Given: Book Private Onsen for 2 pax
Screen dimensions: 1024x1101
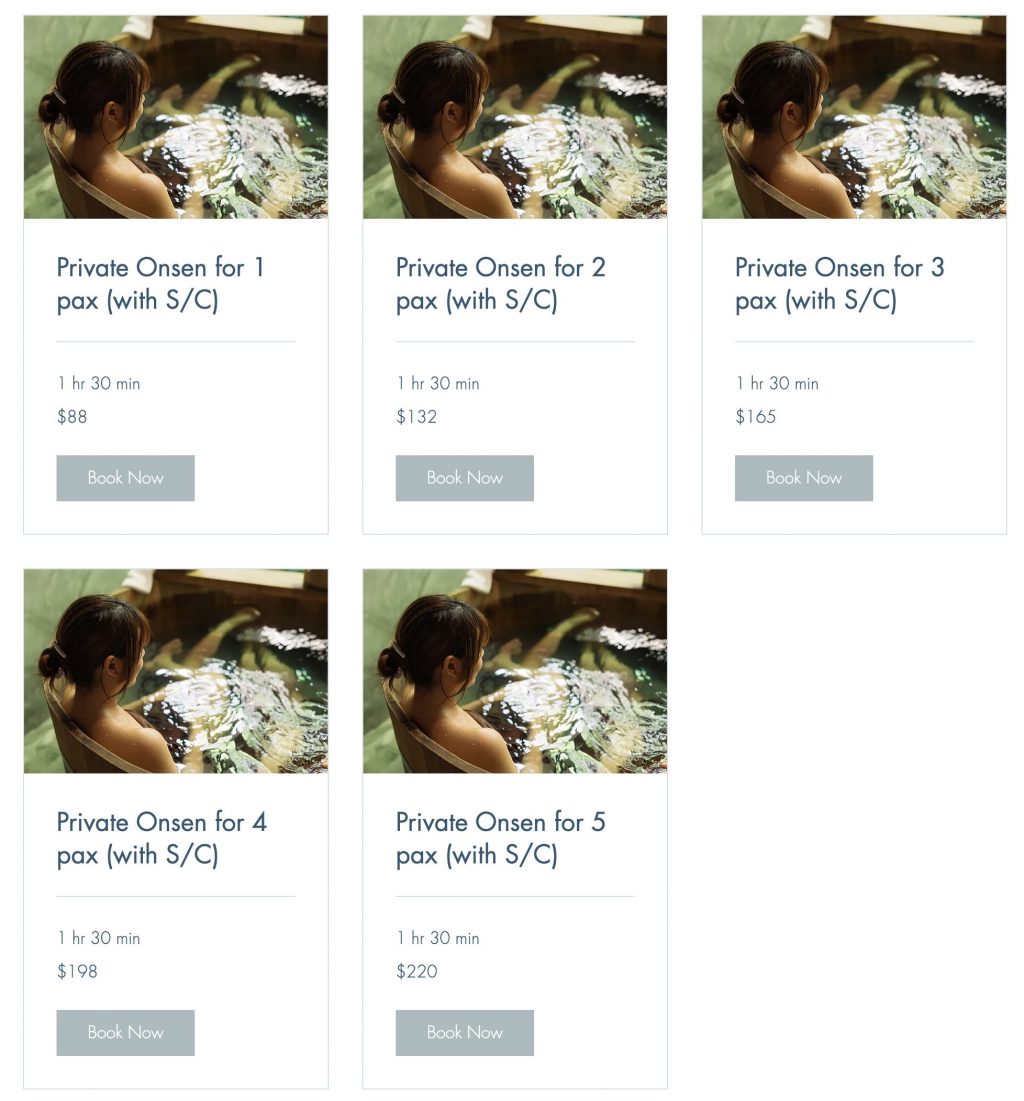Looking at the screenshot, I should click(x=464, y=478).
